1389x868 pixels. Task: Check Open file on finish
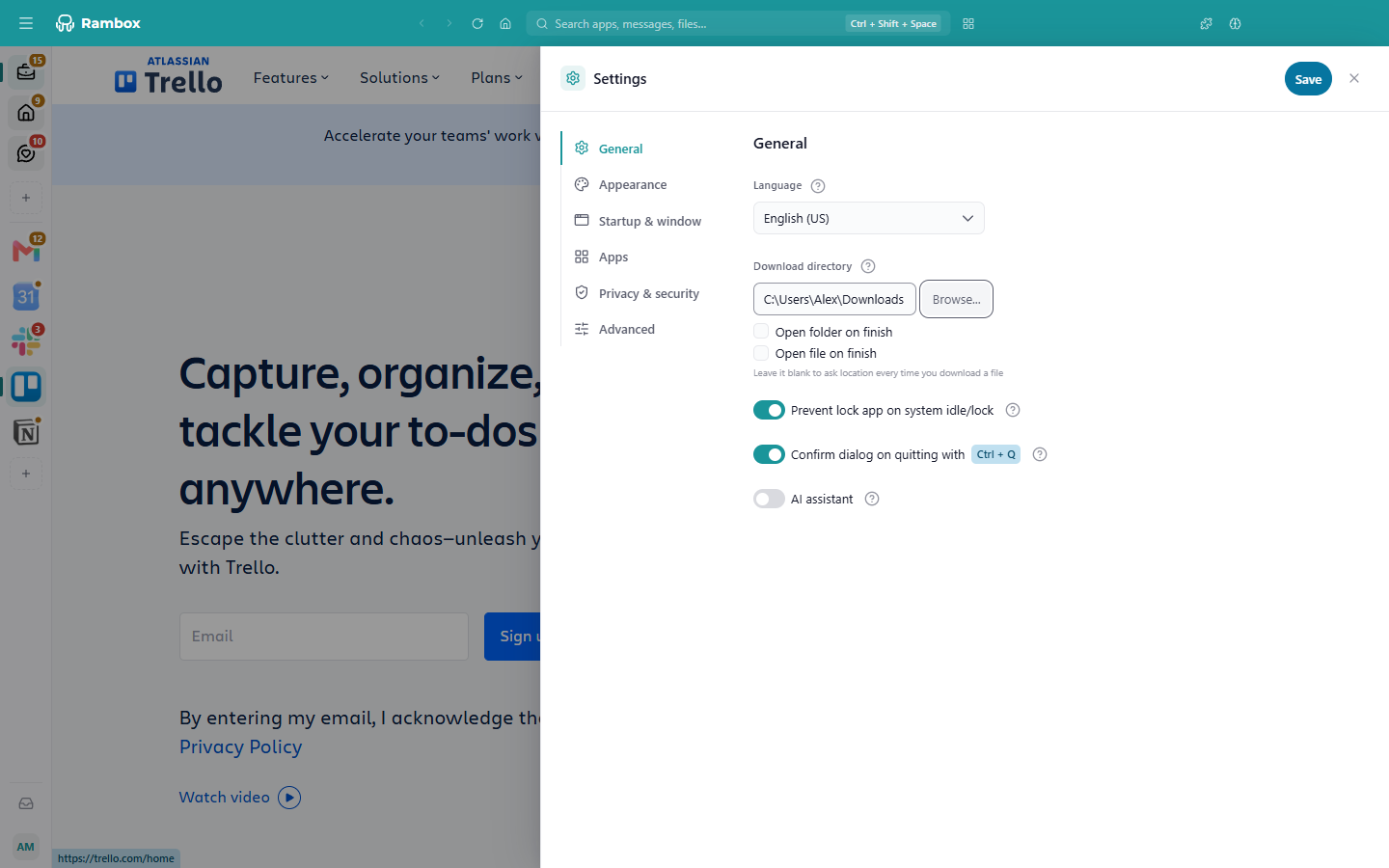(761, 353)
